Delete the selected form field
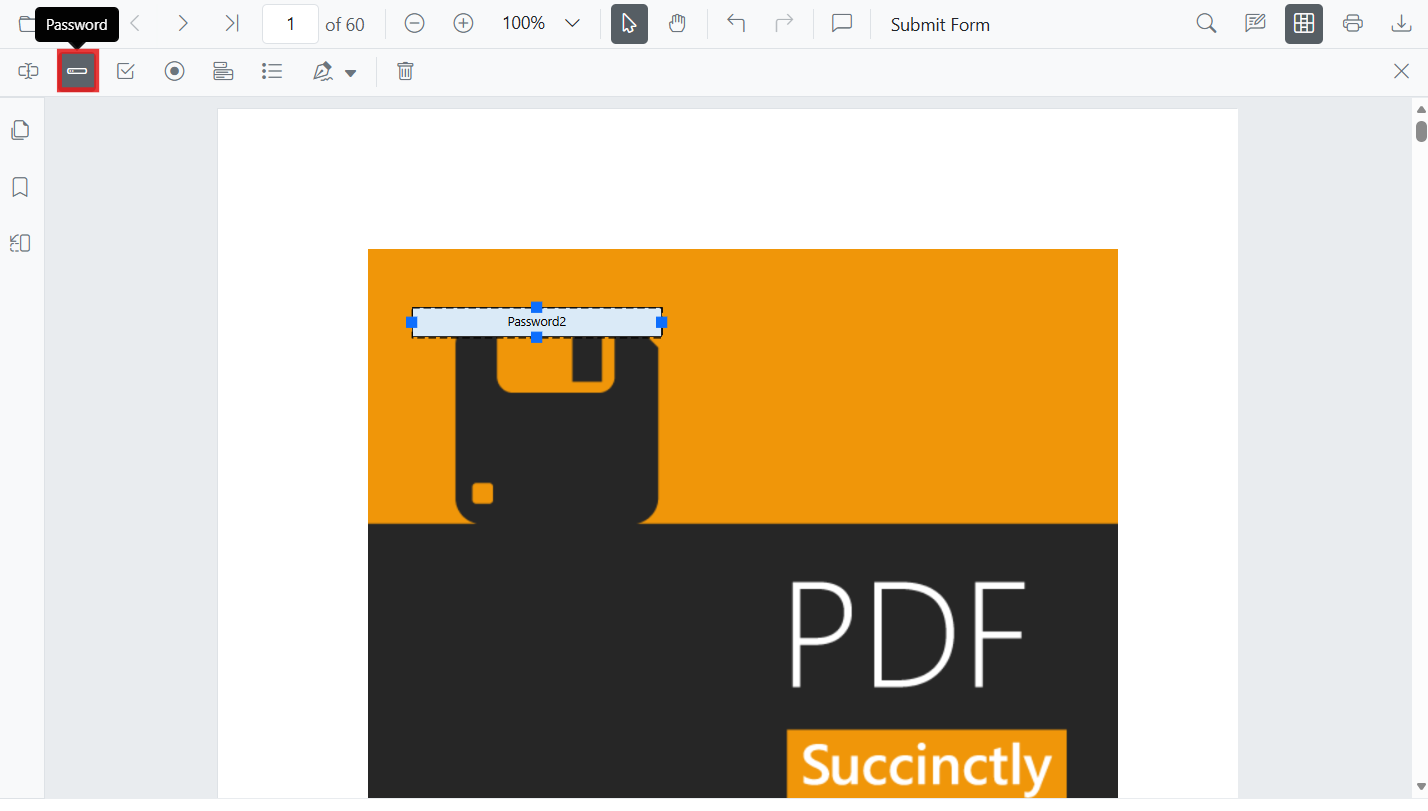 [x=405, y=71]
